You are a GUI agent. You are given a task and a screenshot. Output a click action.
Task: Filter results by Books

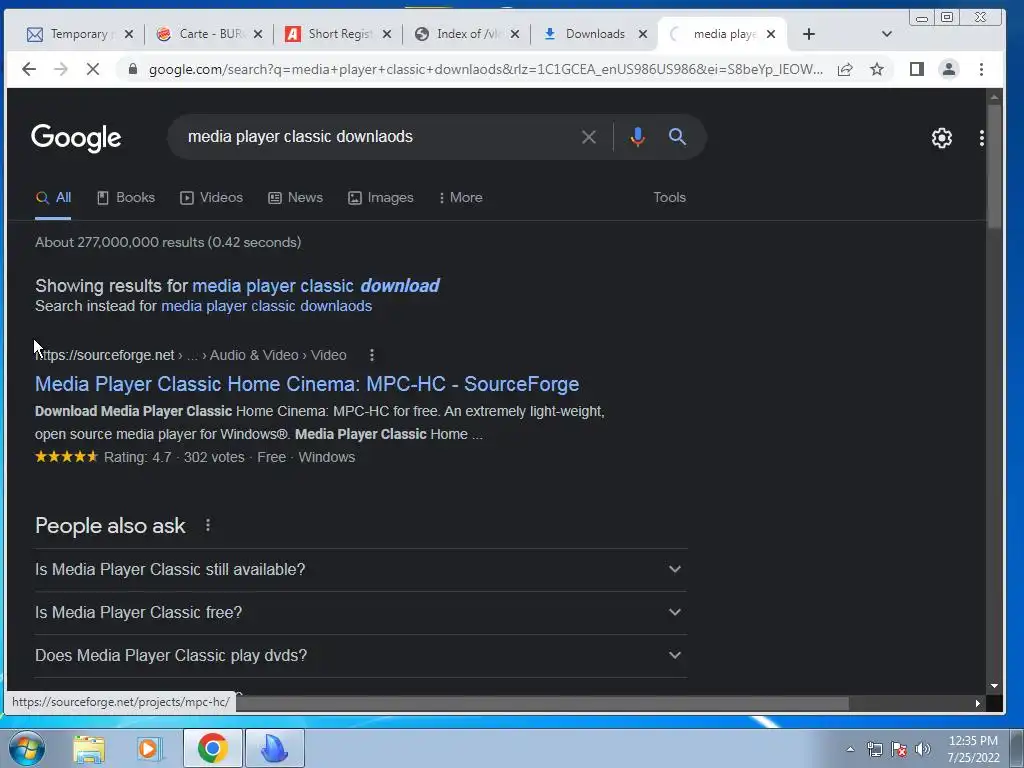(126, 197)
